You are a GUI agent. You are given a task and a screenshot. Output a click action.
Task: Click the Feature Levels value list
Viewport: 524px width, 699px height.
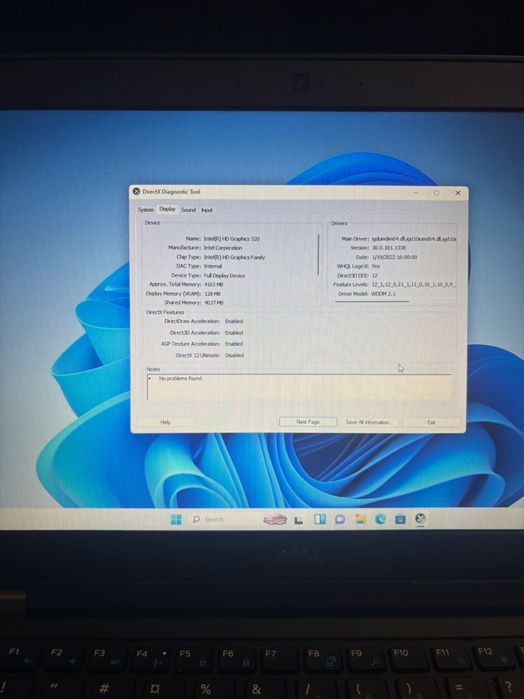point(413,284)
